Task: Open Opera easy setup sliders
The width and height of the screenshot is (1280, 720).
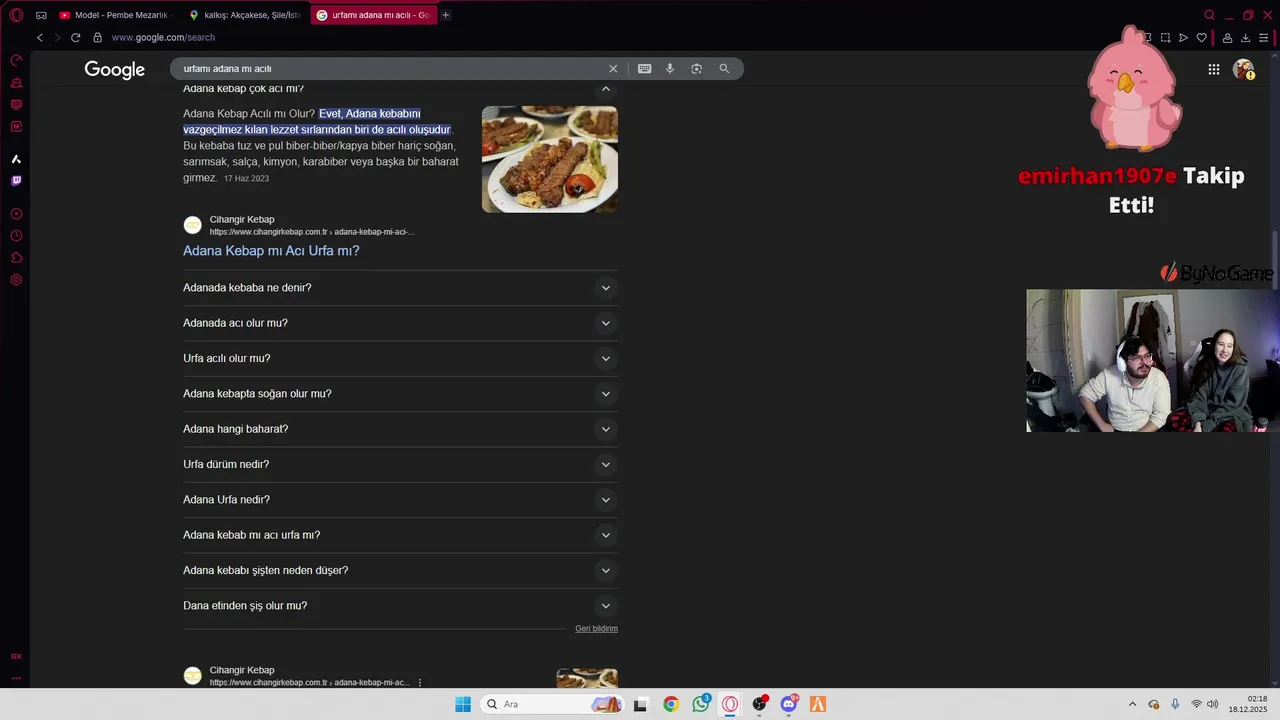Action: 1263,37
